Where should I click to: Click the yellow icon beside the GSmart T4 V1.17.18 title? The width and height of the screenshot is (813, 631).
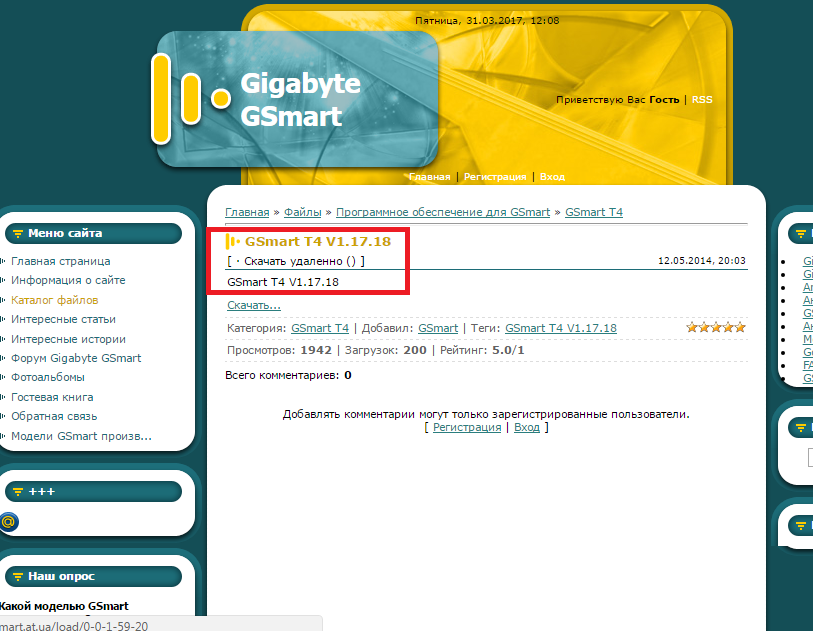tap(233, 241)
